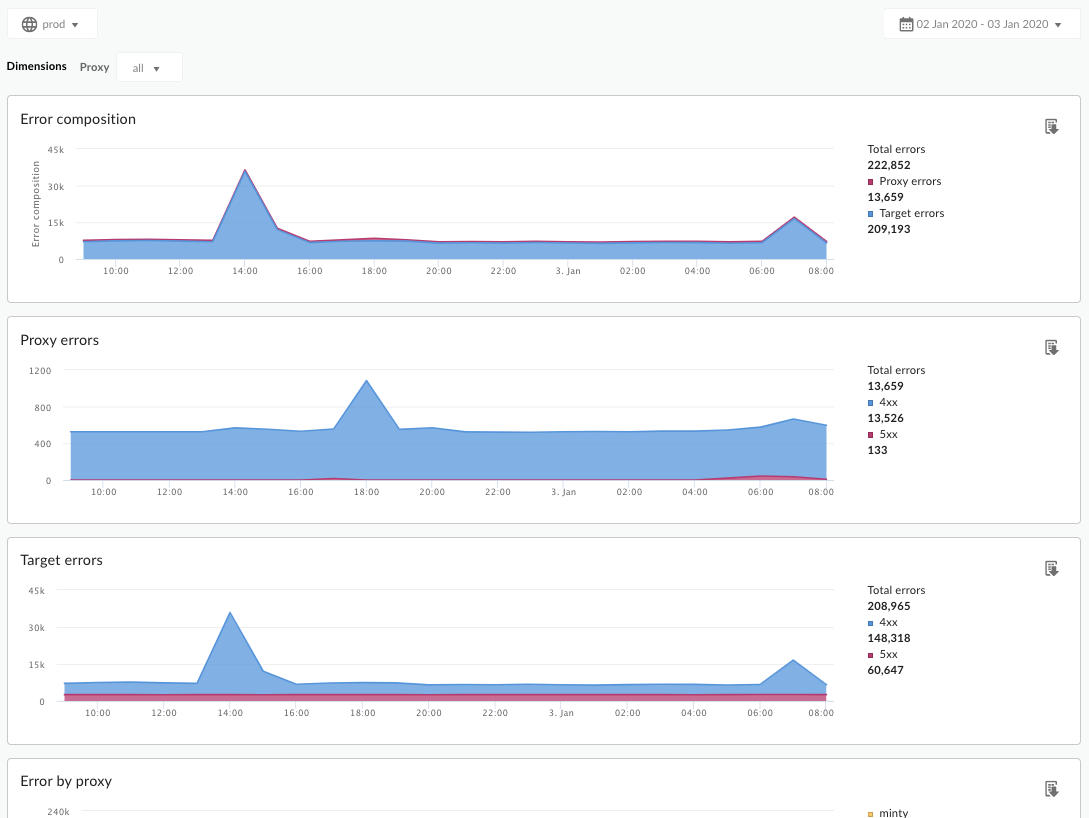Screen dimensions: 1089x818
Task: Download the Error by proxy chart data
Action: click(x=1051, y=789)
